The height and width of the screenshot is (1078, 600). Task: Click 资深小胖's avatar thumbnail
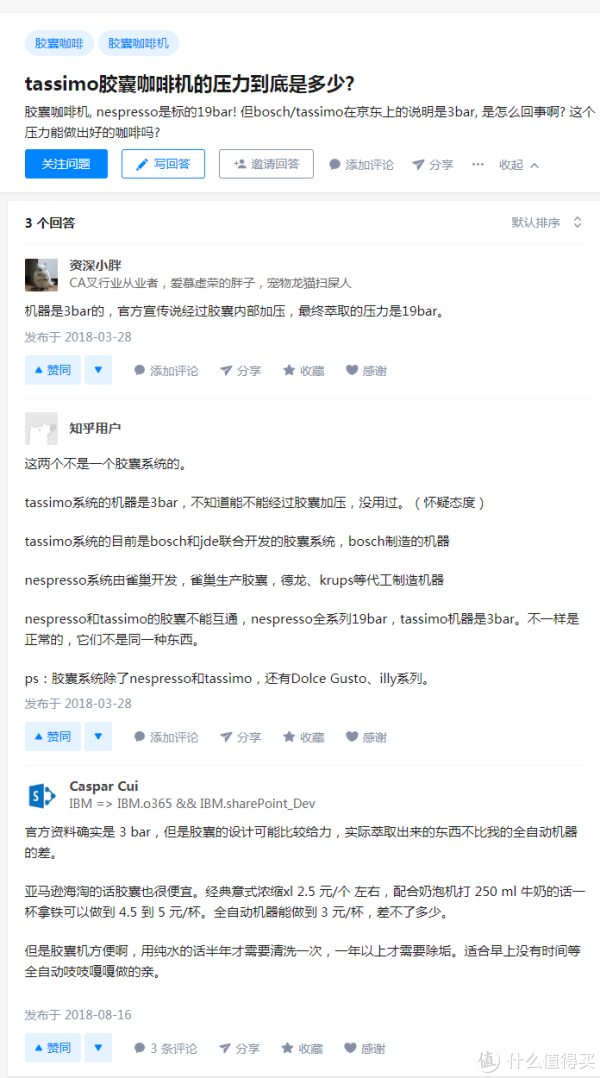tap(41, 275)
